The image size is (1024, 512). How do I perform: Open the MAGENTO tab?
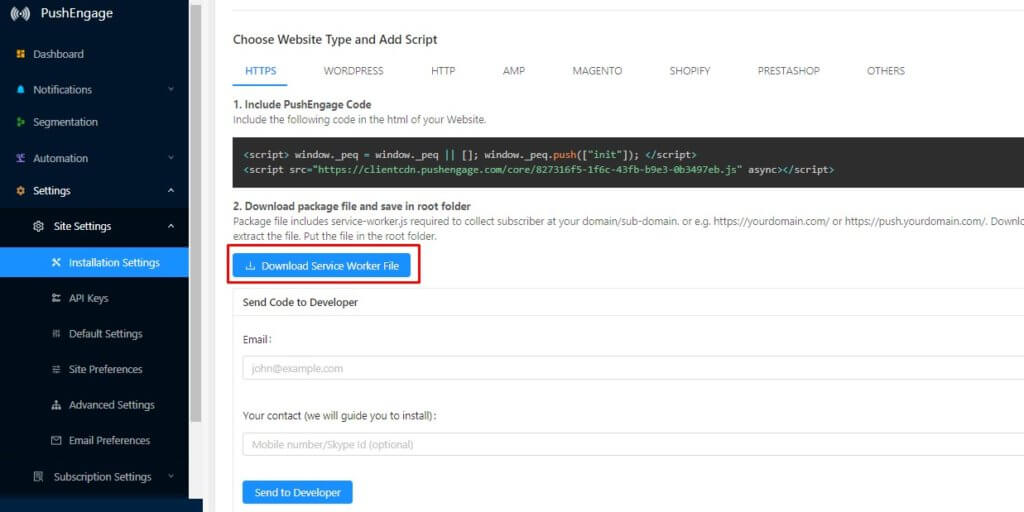pos(597,71)
